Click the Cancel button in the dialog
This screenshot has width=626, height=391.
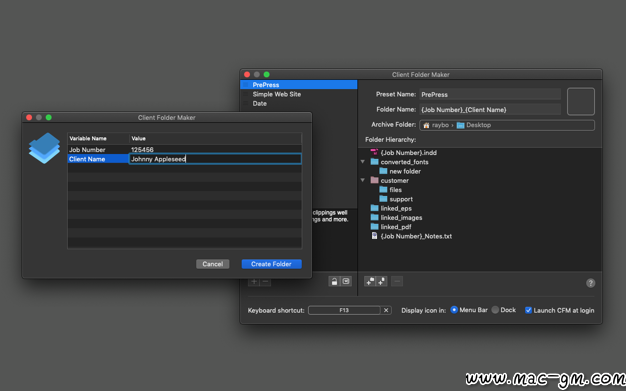pos(212,264)
